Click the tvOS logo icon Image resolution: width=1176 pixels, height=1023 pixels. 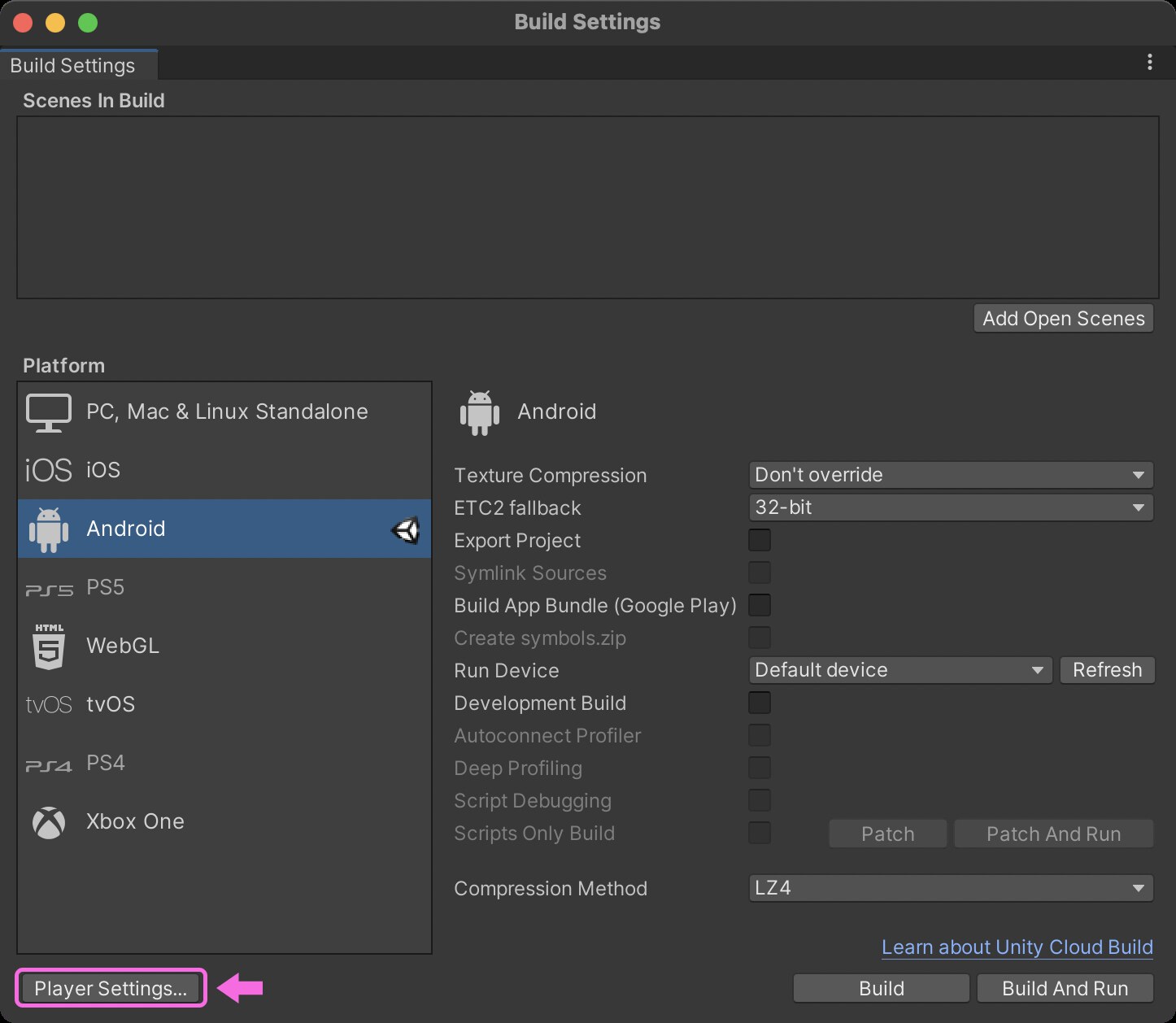tap(49, 704)
